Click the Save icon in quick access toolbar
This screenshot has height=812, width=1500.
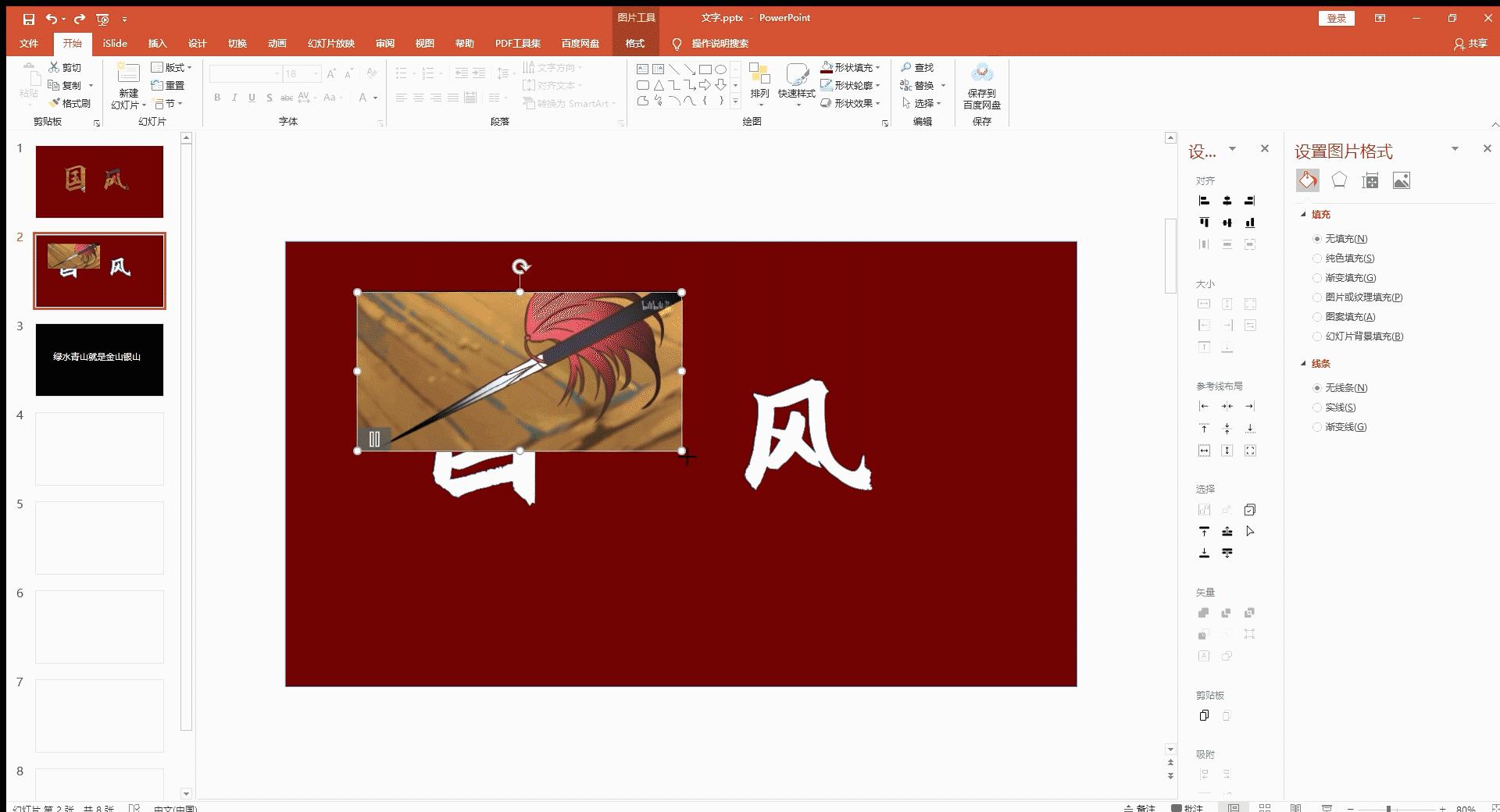(x=29, y=19)
